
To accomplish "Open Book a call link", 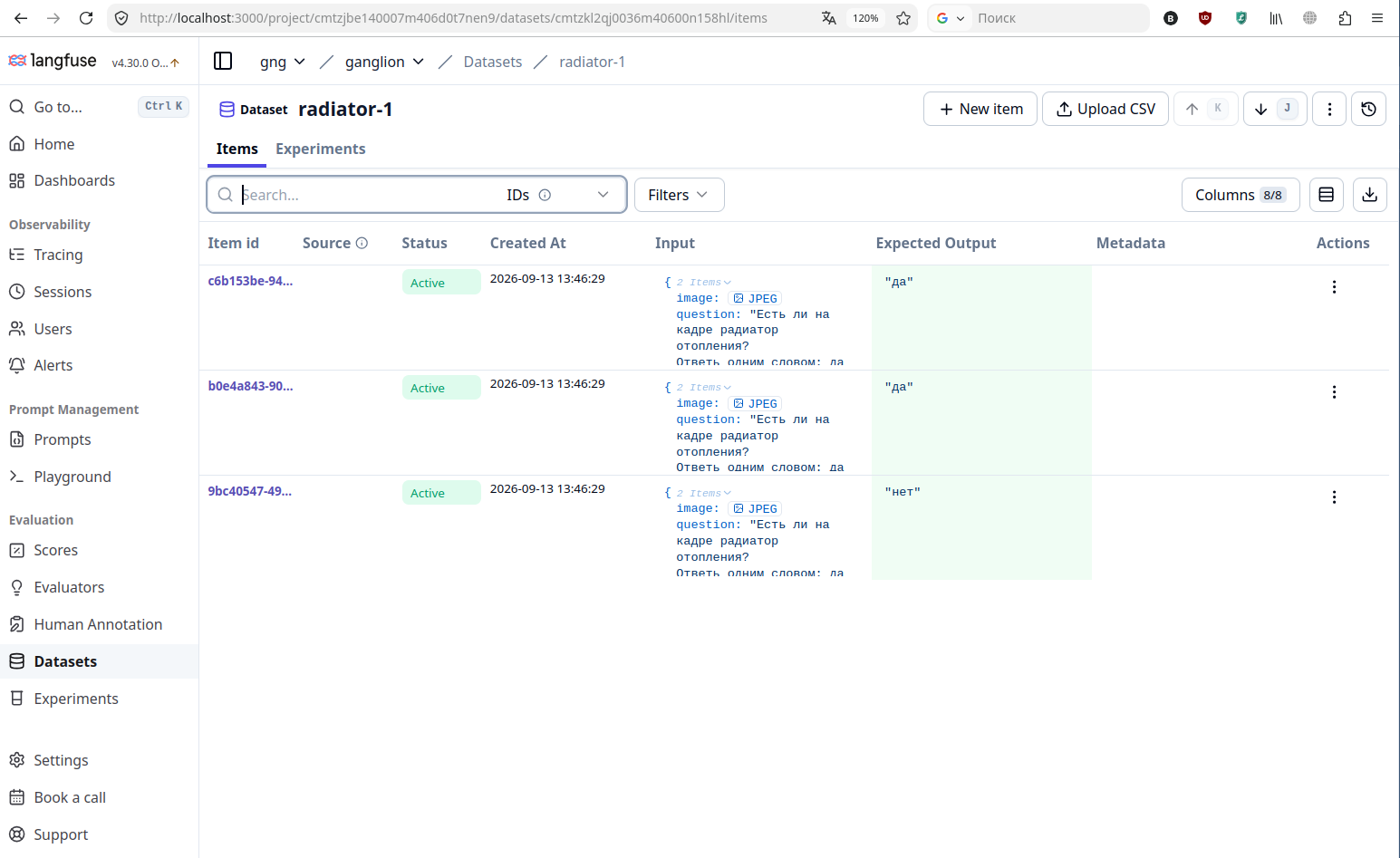I will point(99,797).
